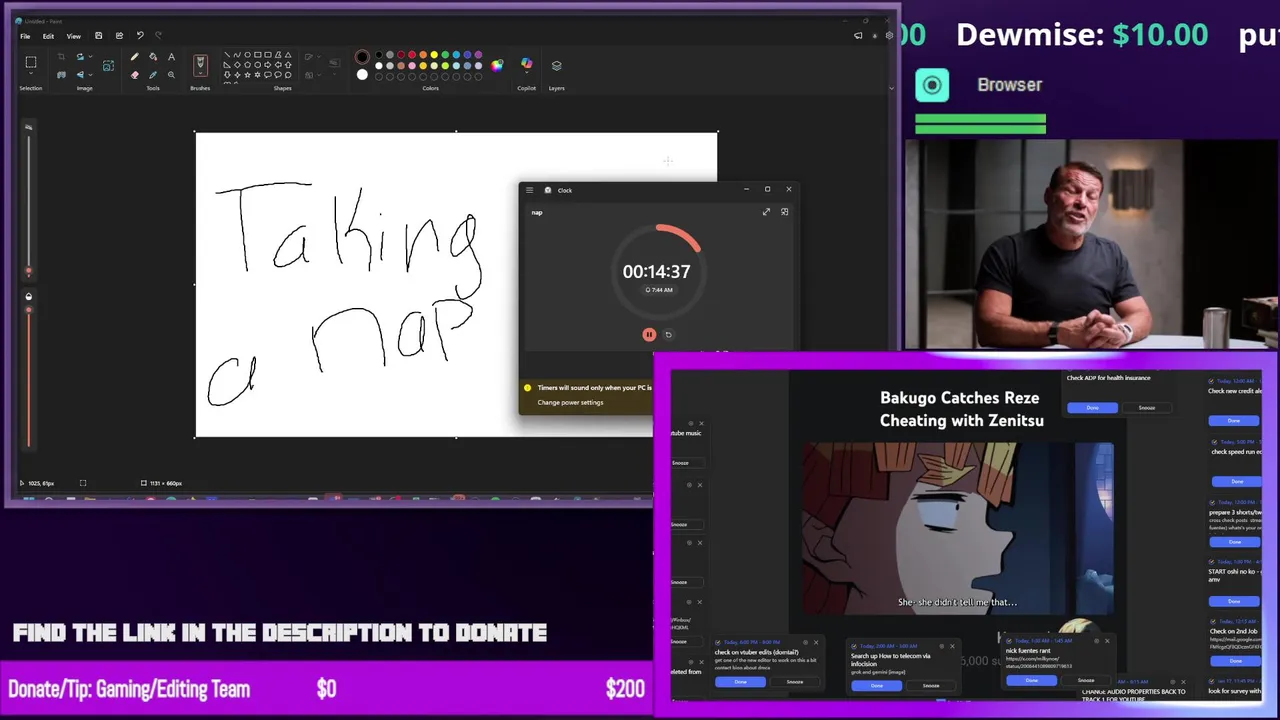Click the keep on top icon on nap timer
The width and height of the screenshot is (1280, 720).
click(x=784, y=212)
